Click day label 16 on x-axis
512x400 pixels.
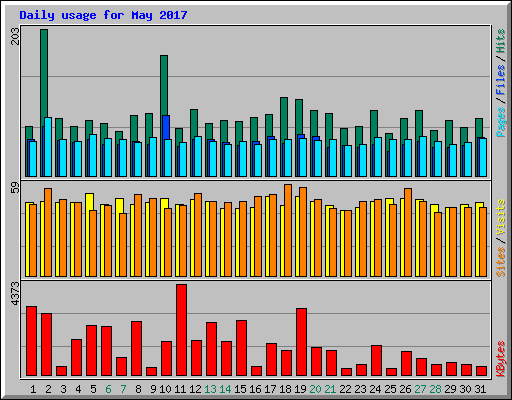255,389
